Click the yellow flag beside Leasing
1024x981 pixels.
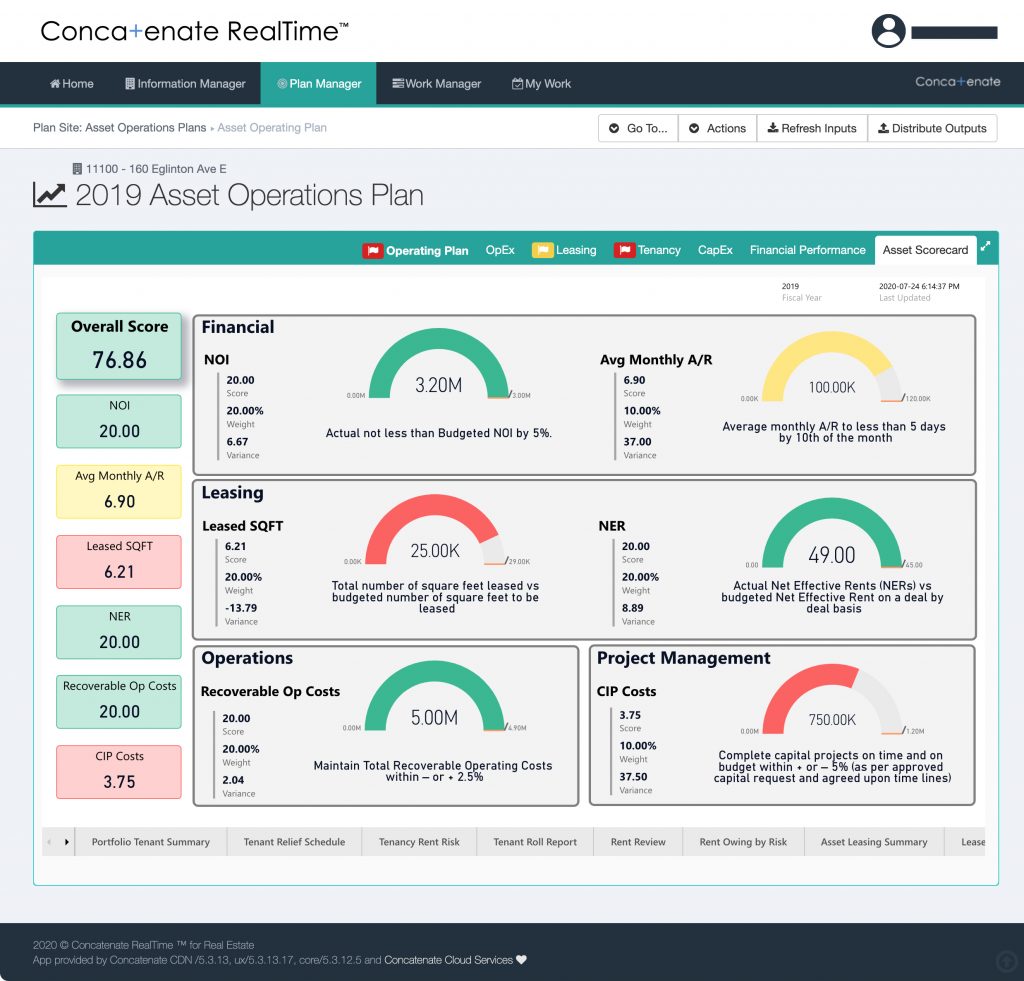tap(542, 250)
